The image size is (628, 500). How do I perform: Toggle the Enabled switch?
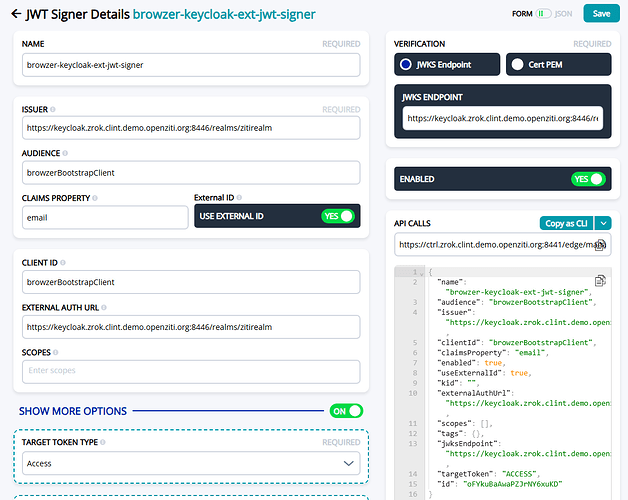(588, 179)
